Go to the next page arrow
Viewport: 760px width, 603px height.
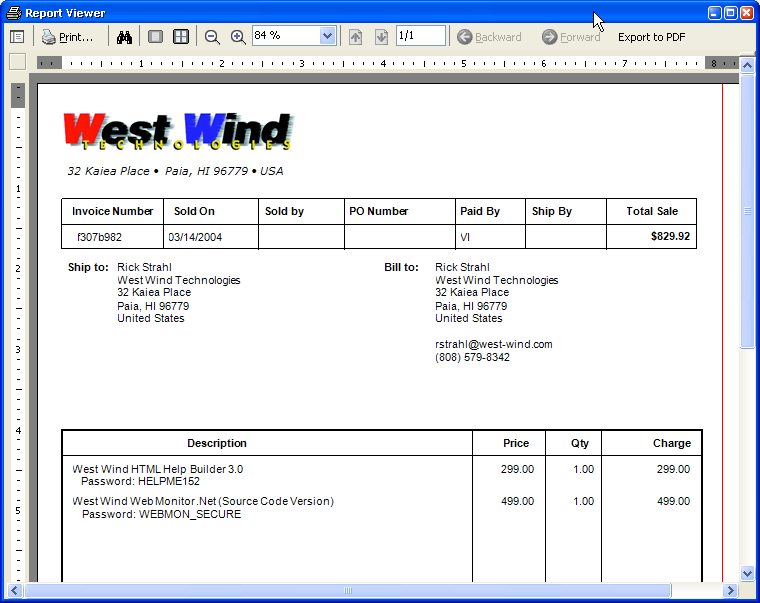(x=381, y=37)
